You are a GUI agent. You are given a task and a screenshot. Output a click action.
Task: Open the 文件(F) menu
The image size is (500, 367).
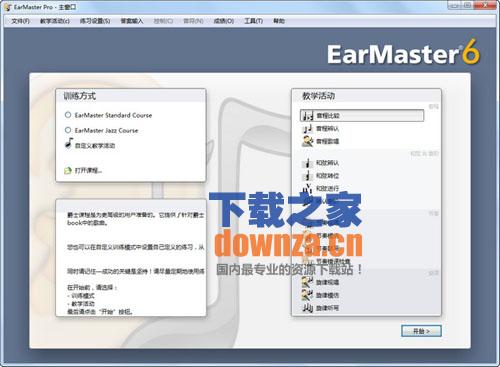[x=21, y=21]
